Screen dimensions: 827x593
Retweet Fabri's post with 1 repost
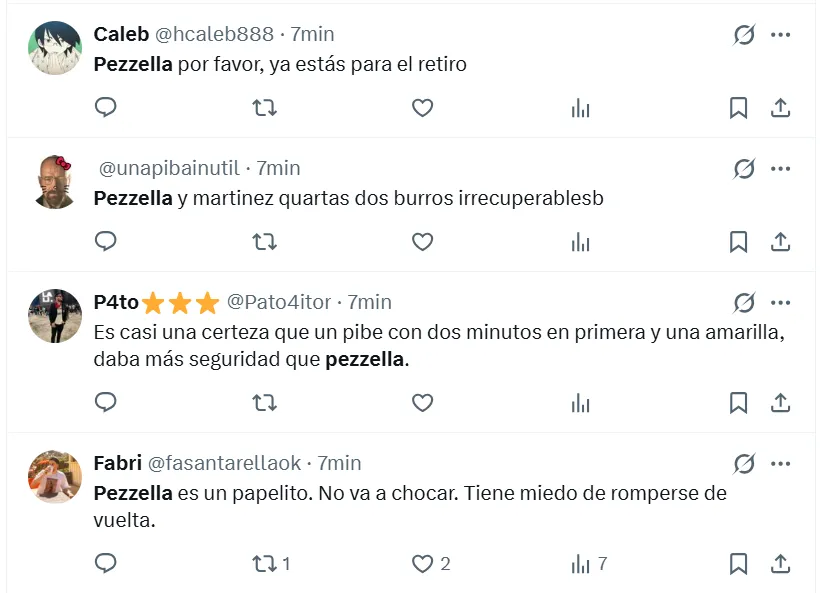click(x=264, y=564)
